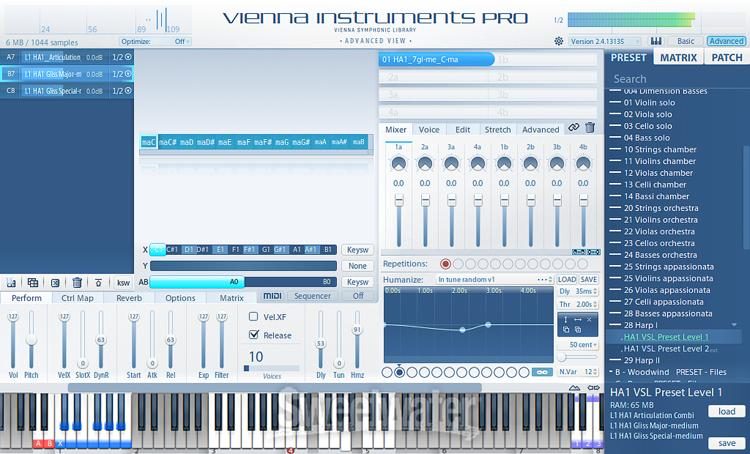Uncheck the Release checkbox
This screenshot has width=750, height=454.
point(254,335)
